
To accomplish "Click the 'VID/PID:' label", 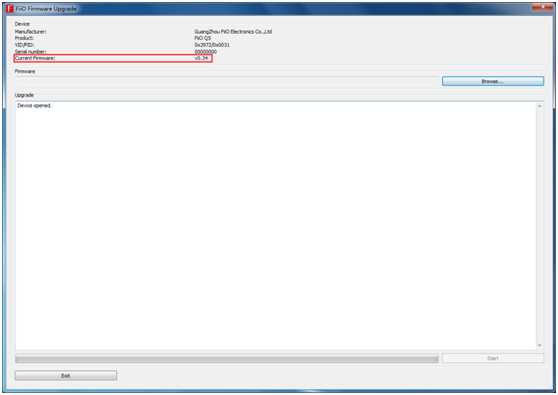I will point(24,45).
